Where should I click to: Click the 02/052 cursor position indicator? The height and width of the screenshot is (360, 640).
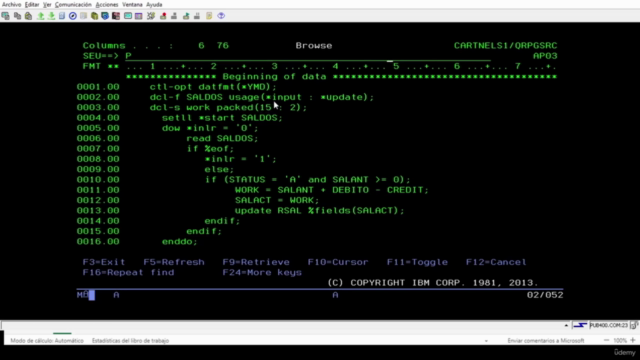coord(545,295)
